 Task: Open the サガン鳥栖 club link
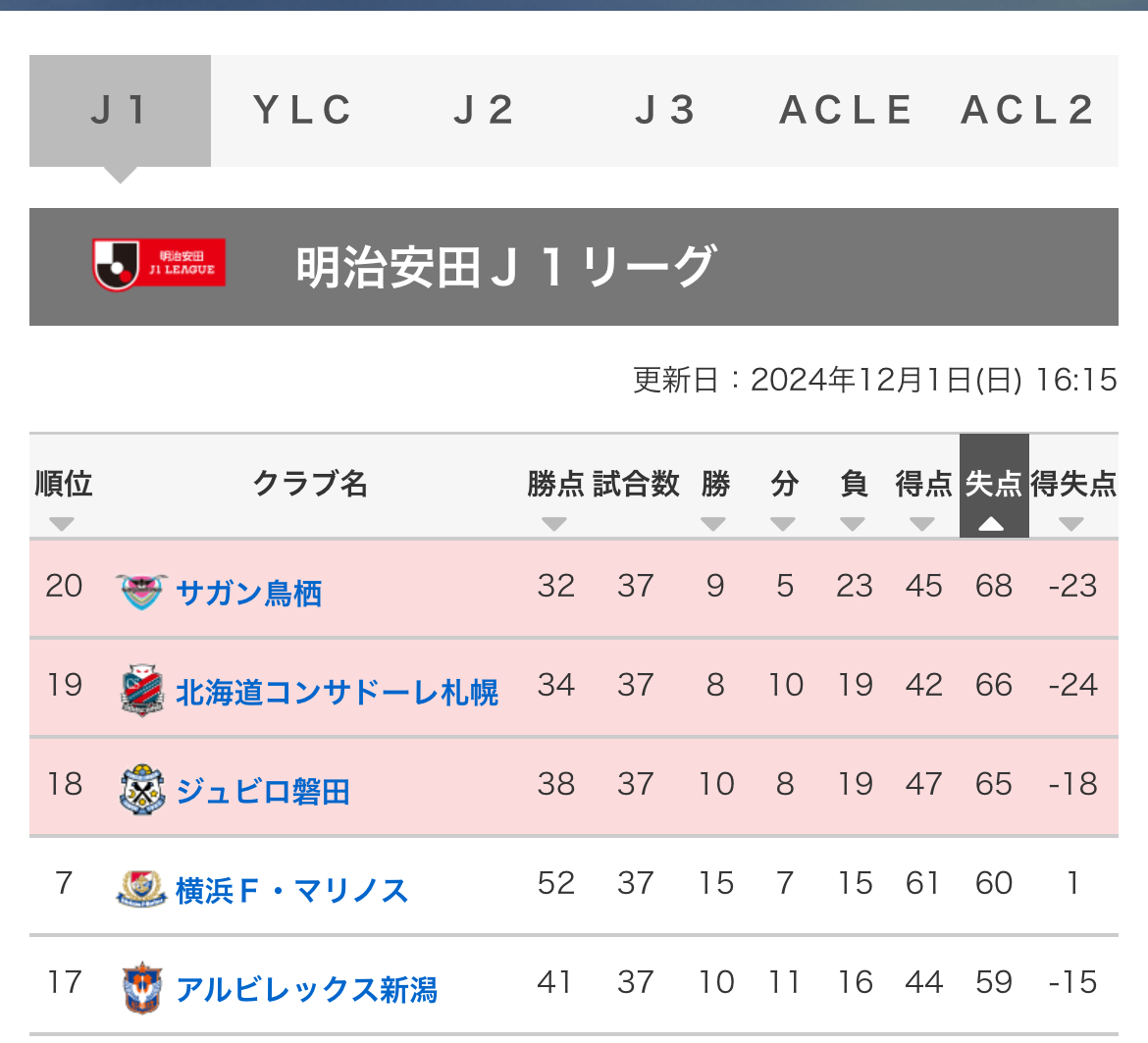[249, 593]
